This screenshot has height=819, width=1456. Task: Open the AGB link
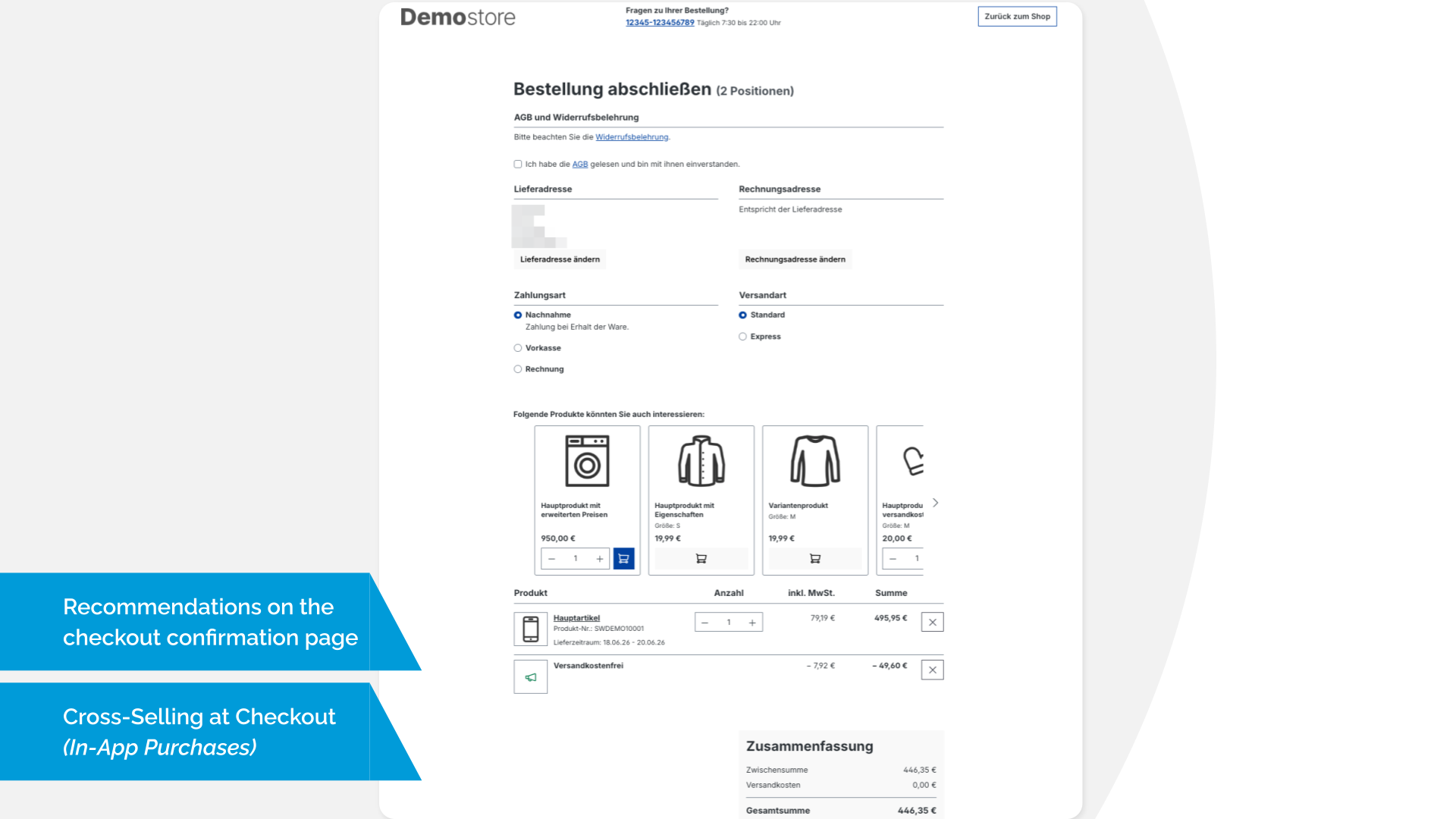pyautogui.click(x=580, y=164)
